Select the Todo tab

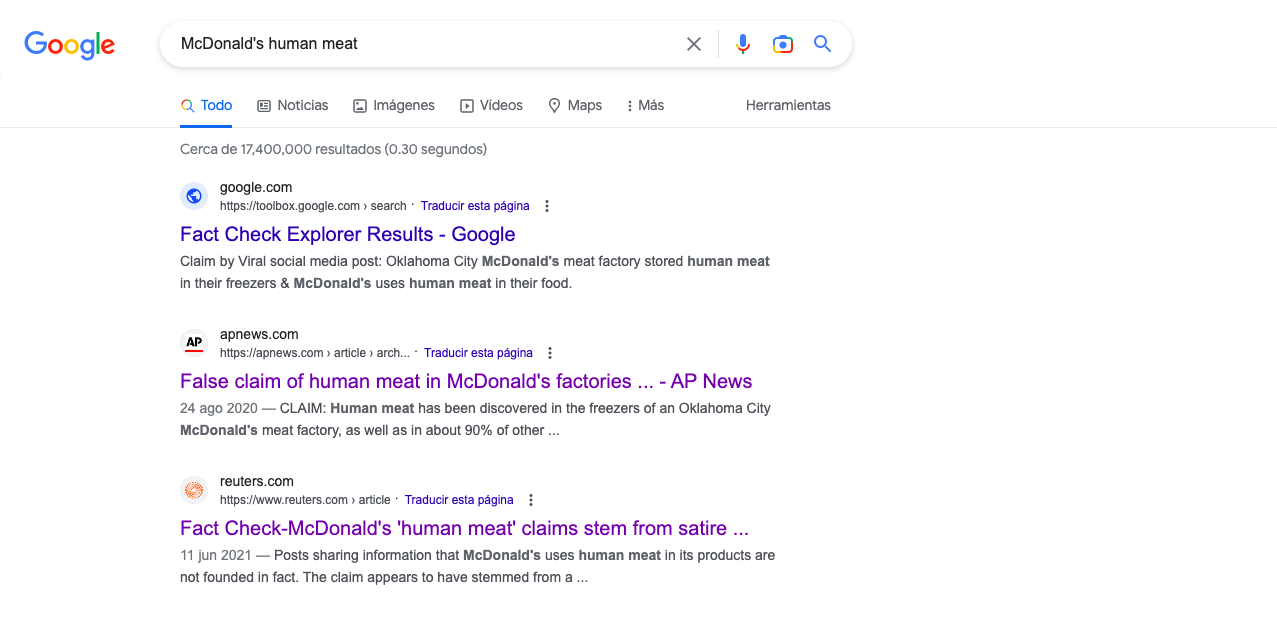[206, 105]
